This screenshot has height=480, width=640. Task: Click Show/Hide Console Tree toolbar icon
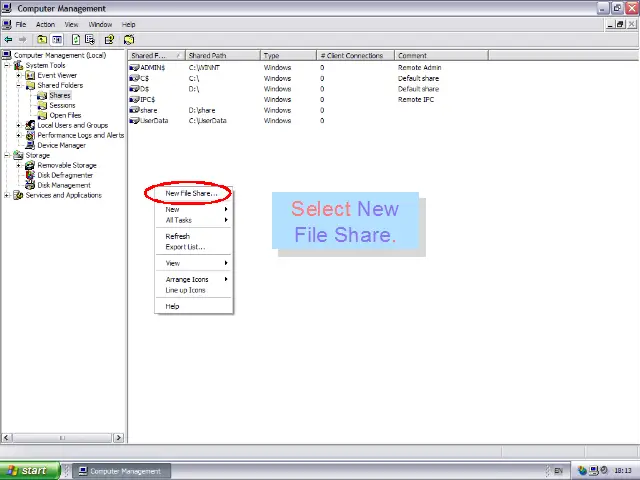pyautogui.click(x=57, y=40)
